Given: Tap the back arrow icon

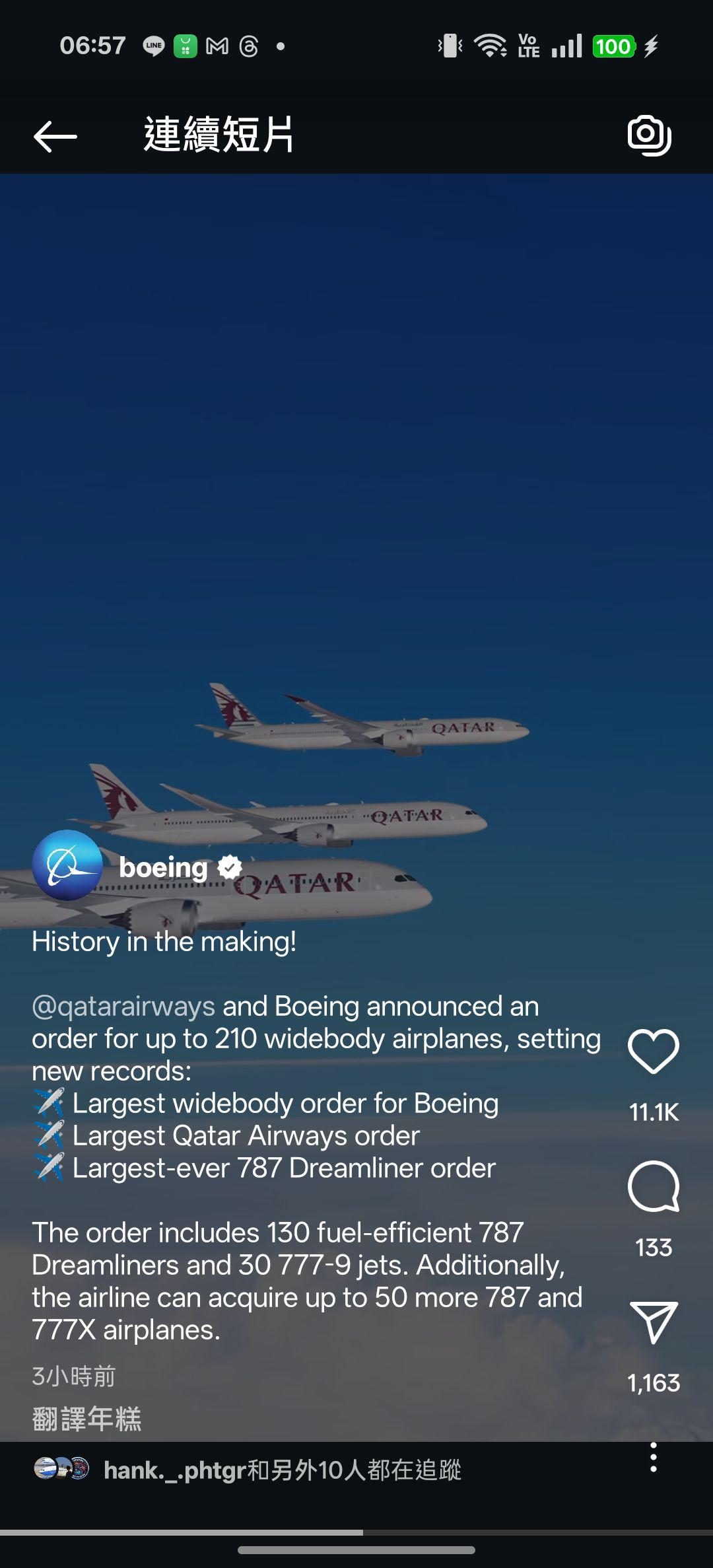Looking at the screenshot, I should click(55, 136).
